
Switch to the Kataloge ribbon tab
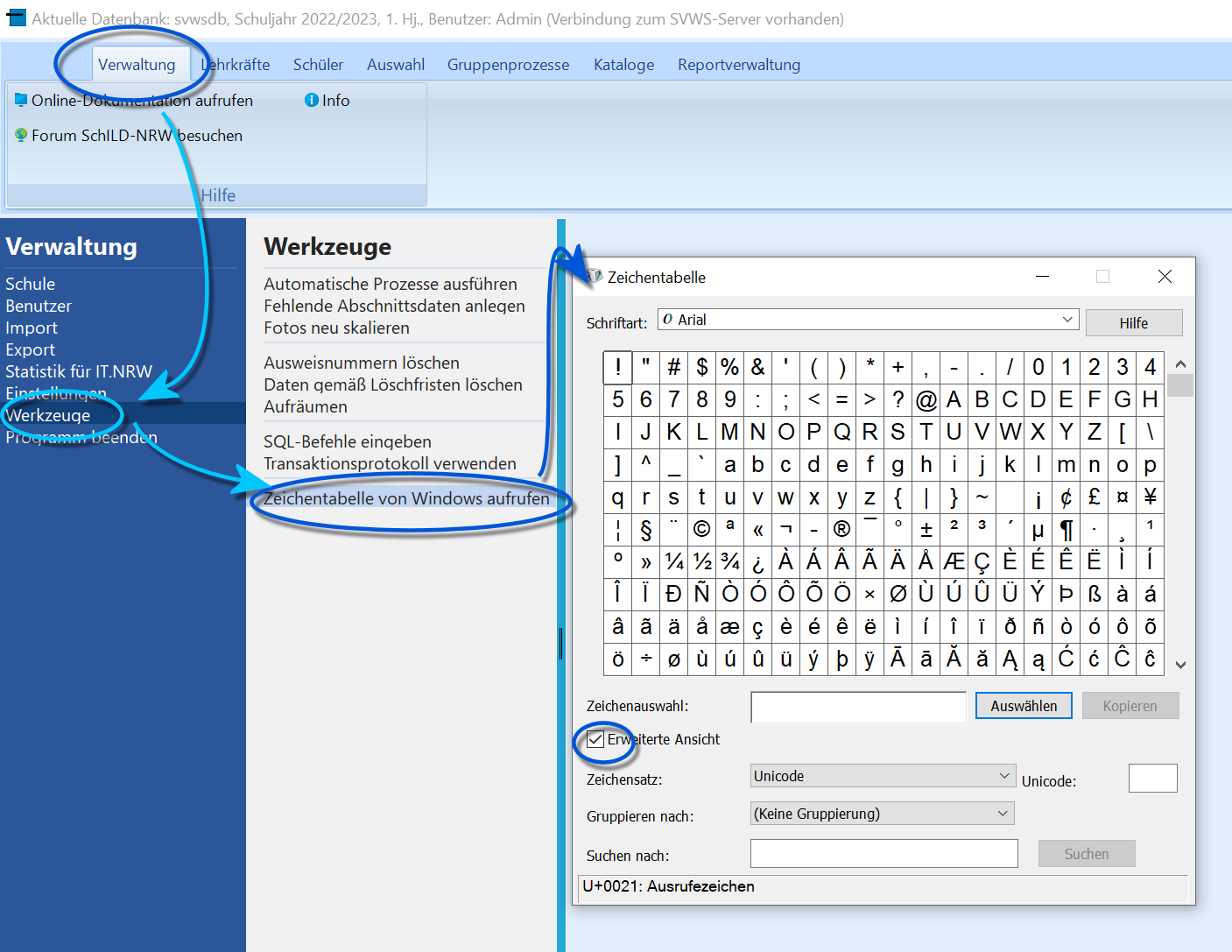point(623,65)
